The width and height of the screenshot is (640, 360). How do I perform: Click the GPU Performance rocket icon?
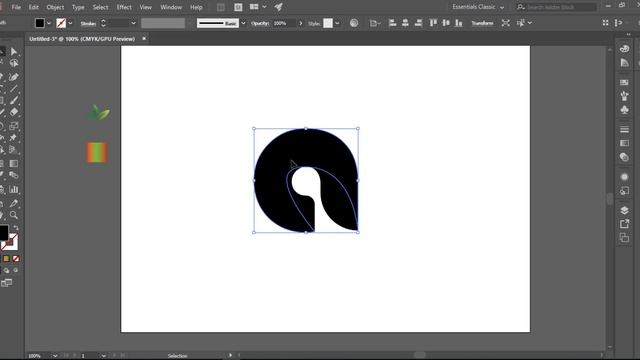pyautogui.click(x=278, y=7)
